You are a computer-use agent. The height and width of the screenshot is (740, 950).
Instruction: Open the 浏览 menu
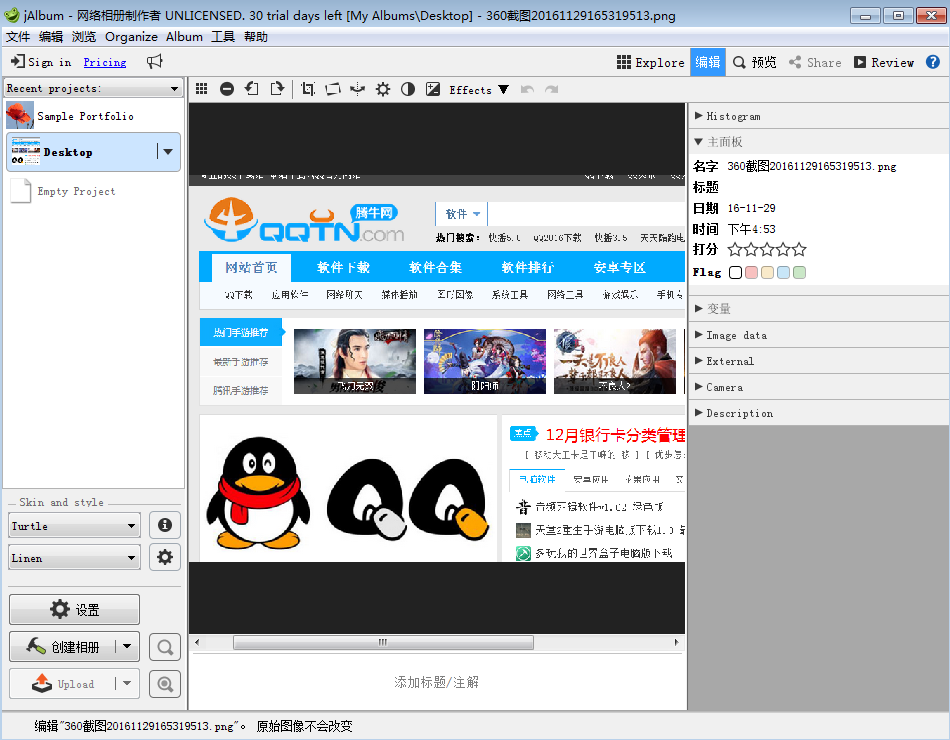pyautogui.click(x=84, y=37)
